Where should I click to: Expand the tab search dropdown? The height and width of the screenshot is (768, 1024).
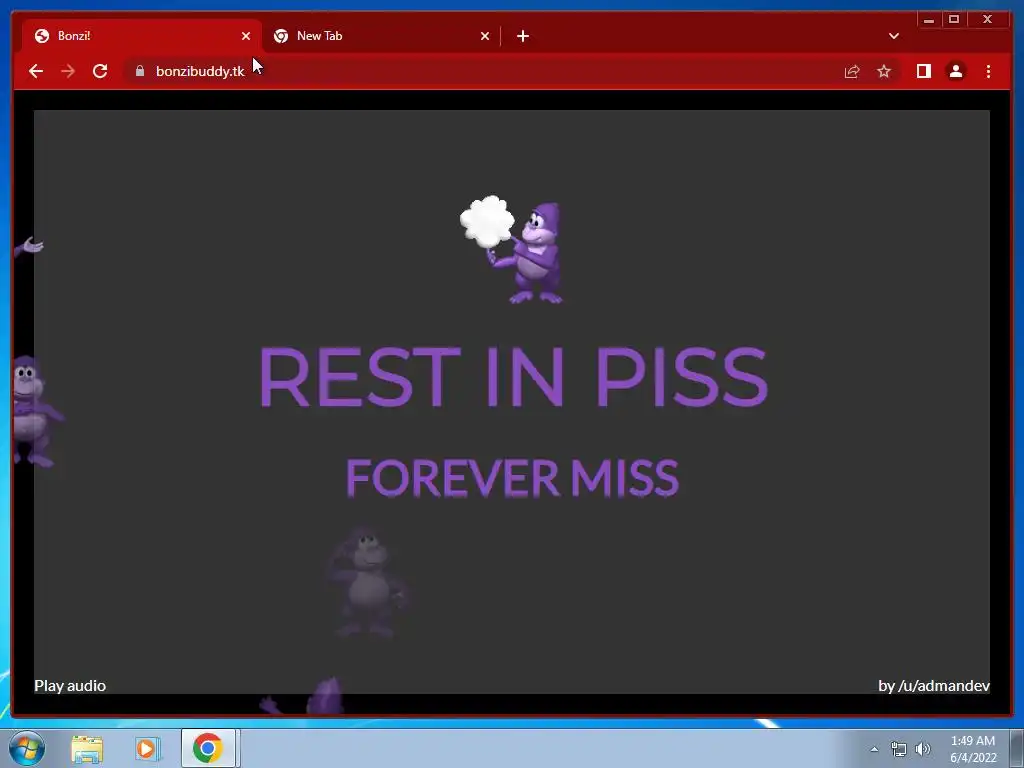(894, 36)
